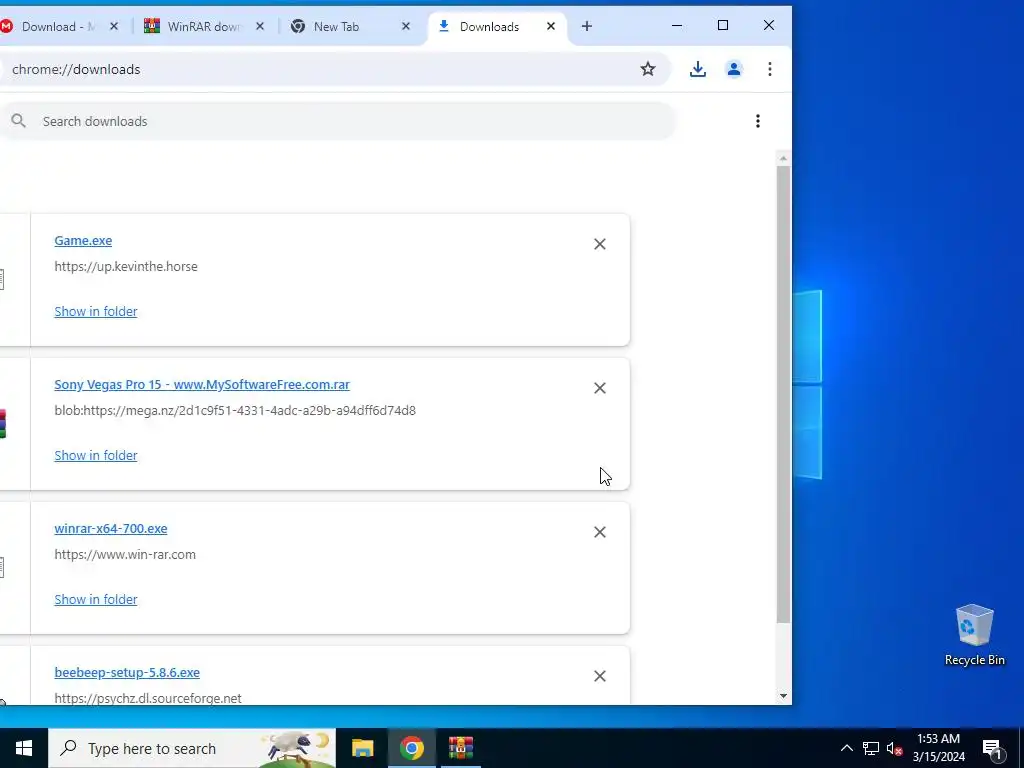Viewport: 1024px width, 768px height.
Task: Select the Downloads tab
Action: (496, 26)
